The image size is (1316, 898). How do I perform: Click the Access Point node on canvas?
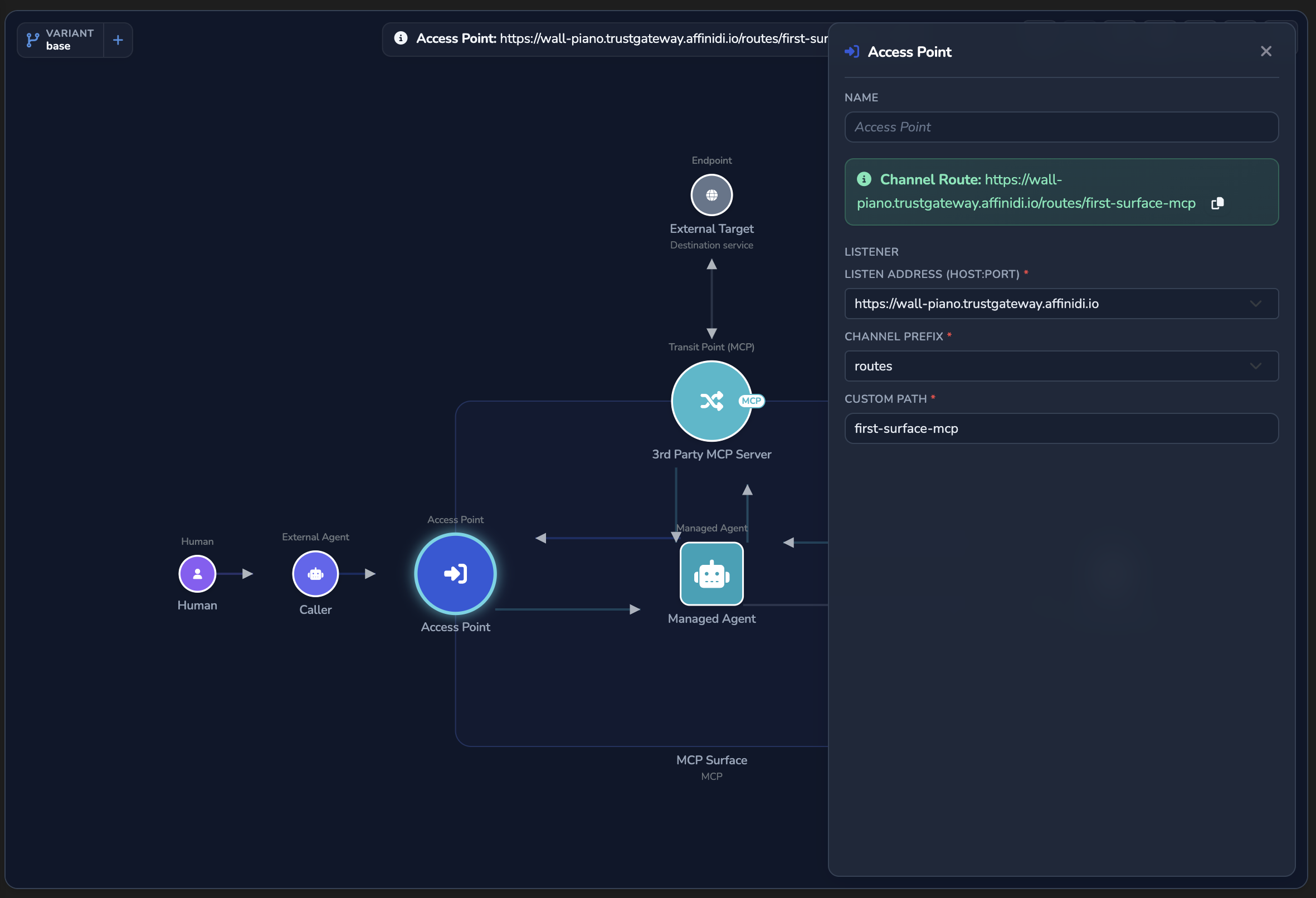pyautogui.click(x=455, y=574)
